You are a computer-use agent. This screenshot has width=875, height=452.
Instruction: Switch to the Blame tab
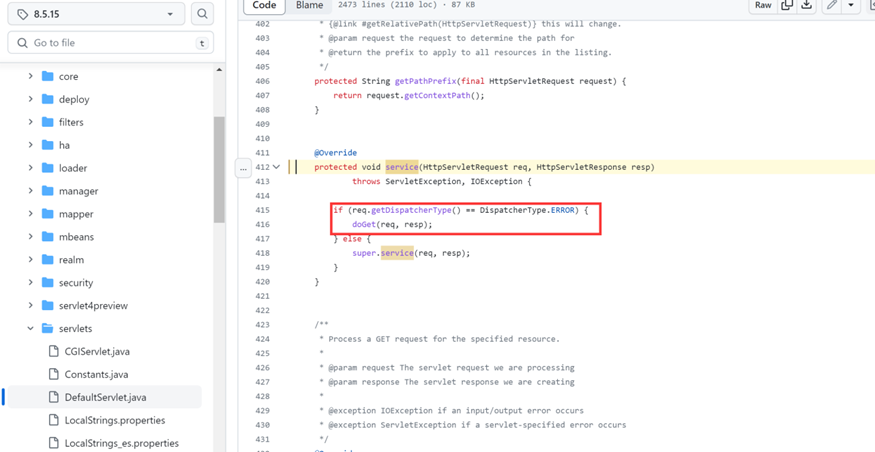310,5
